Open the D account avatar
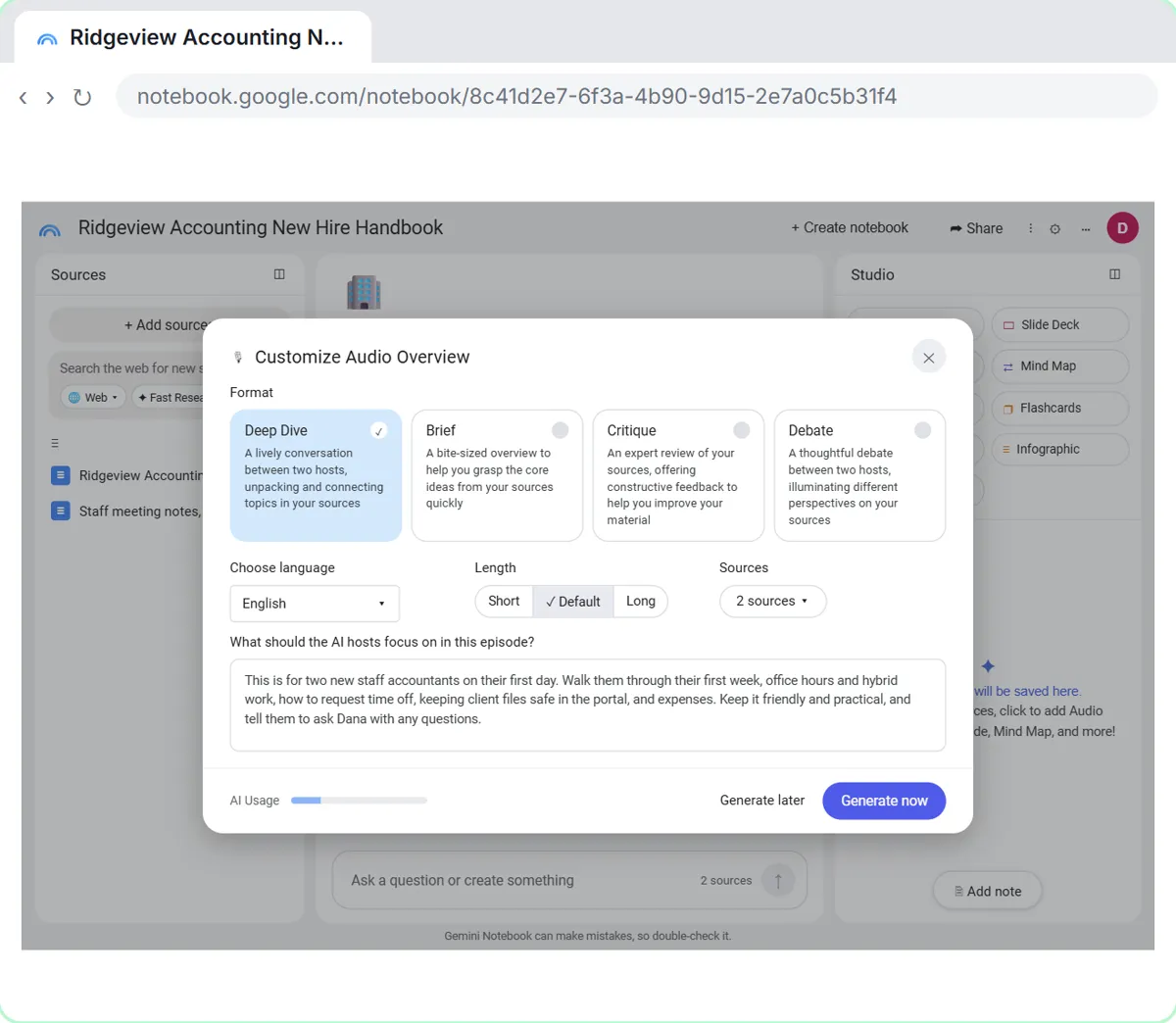The height and width of the screenshot is (1023, 1176). click(1122, 228)
